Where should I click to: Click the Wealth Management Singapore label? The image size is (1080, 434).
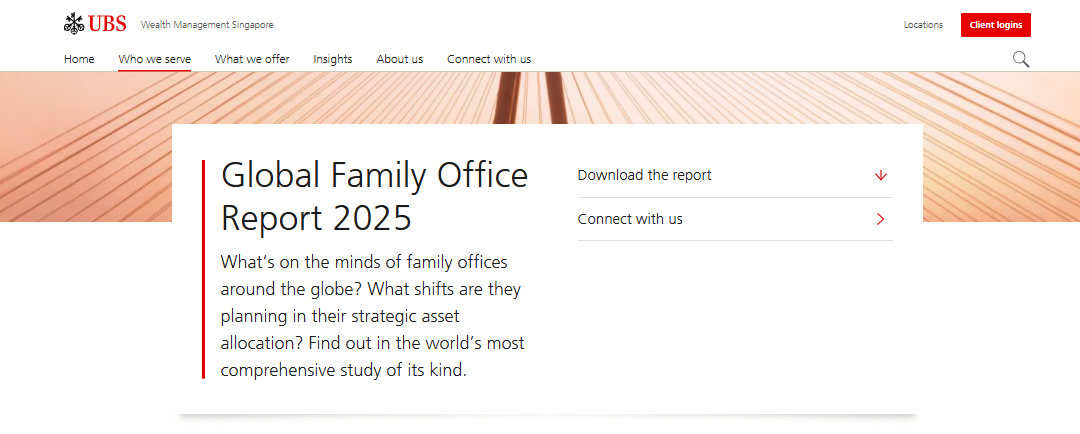point(207,25)
